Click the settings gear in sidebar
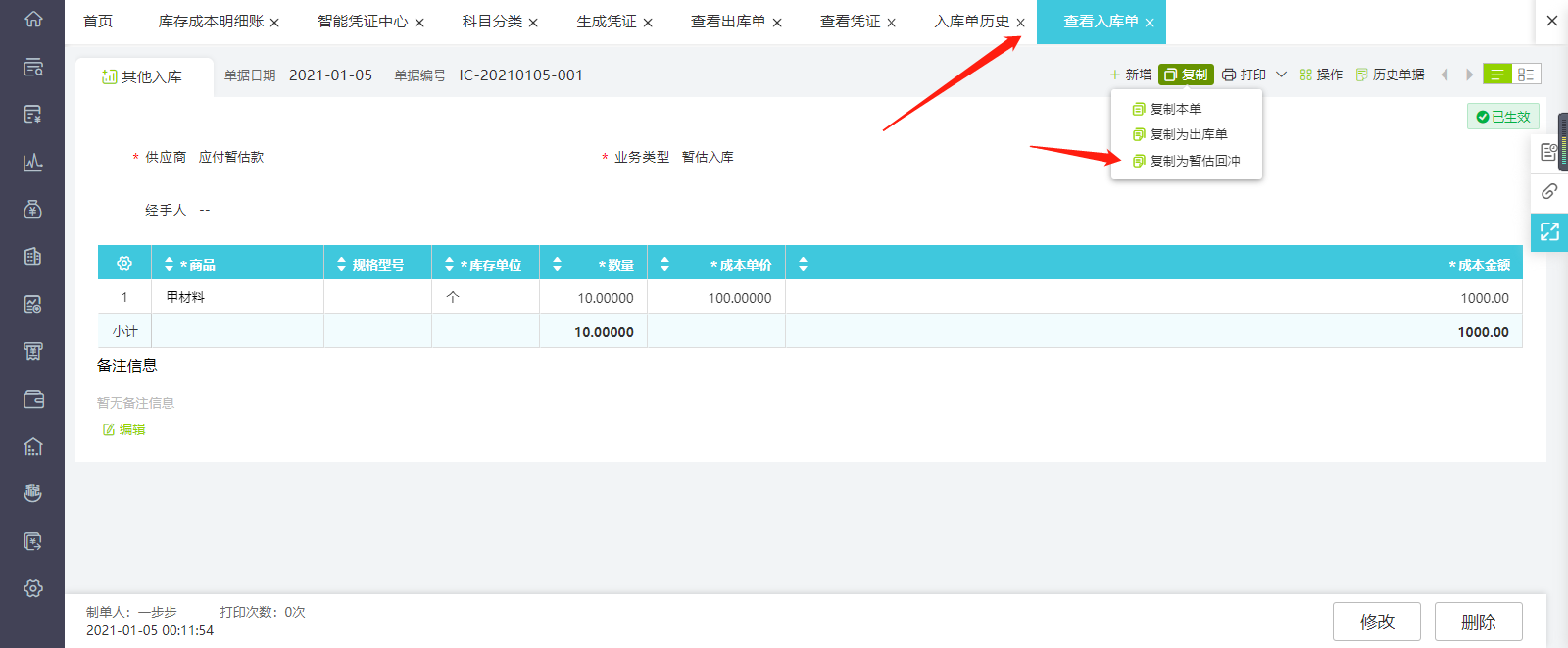1568x648 pixels. (33, 588)
